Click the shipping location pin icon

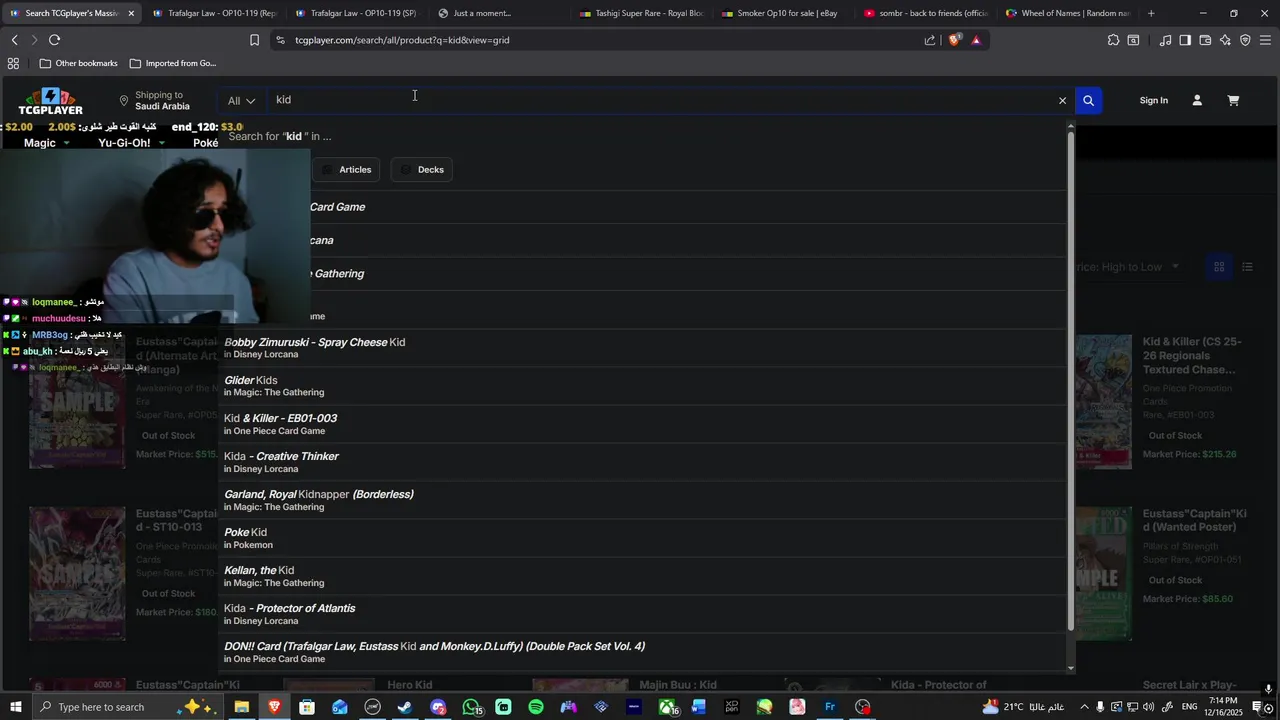[x=124, y=101]
